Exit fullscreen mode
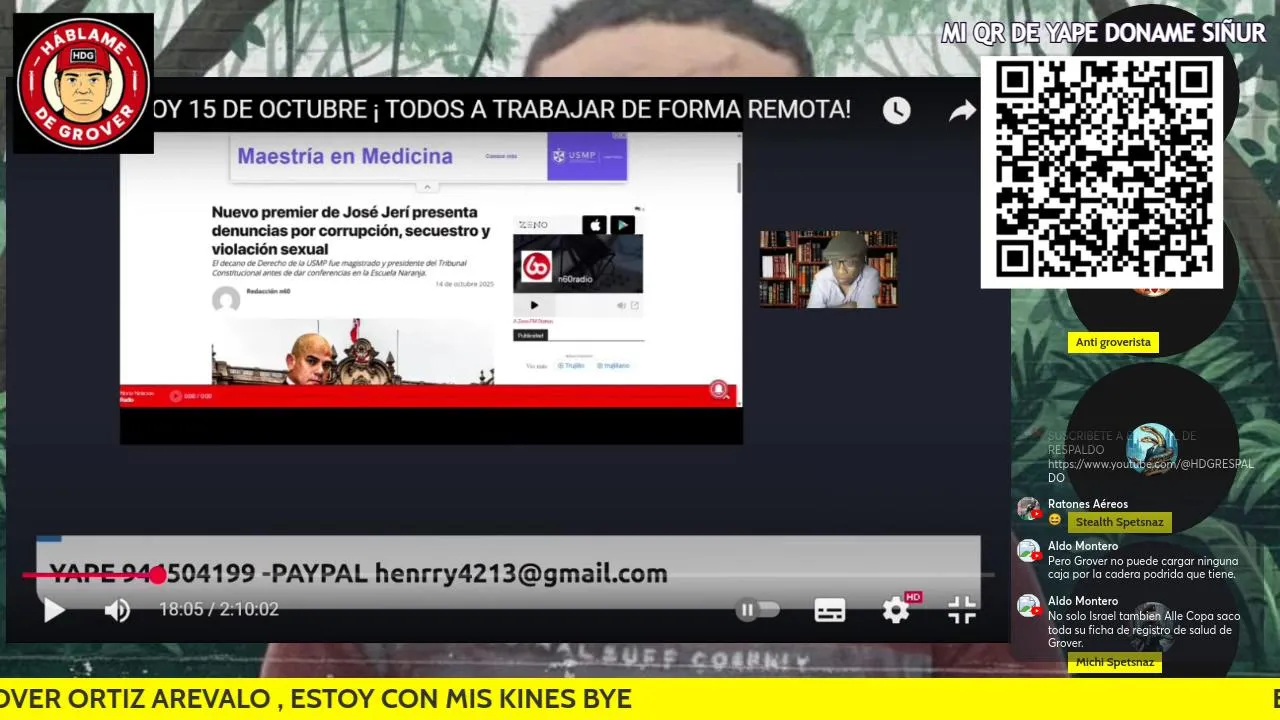 [x=961, y=610]
